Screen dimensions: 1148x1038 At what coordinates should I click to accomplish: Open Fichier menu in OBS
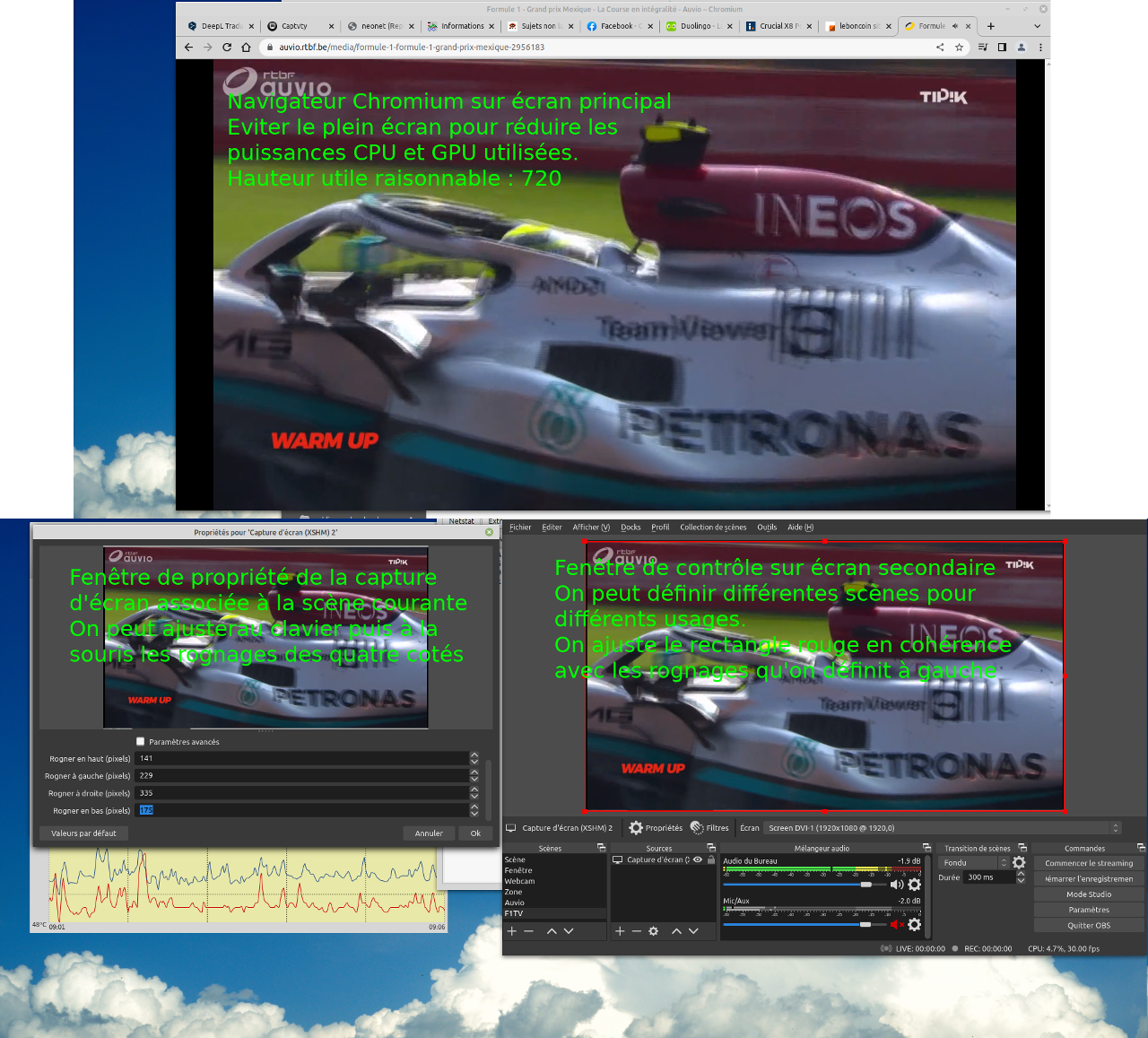[520, 528]
